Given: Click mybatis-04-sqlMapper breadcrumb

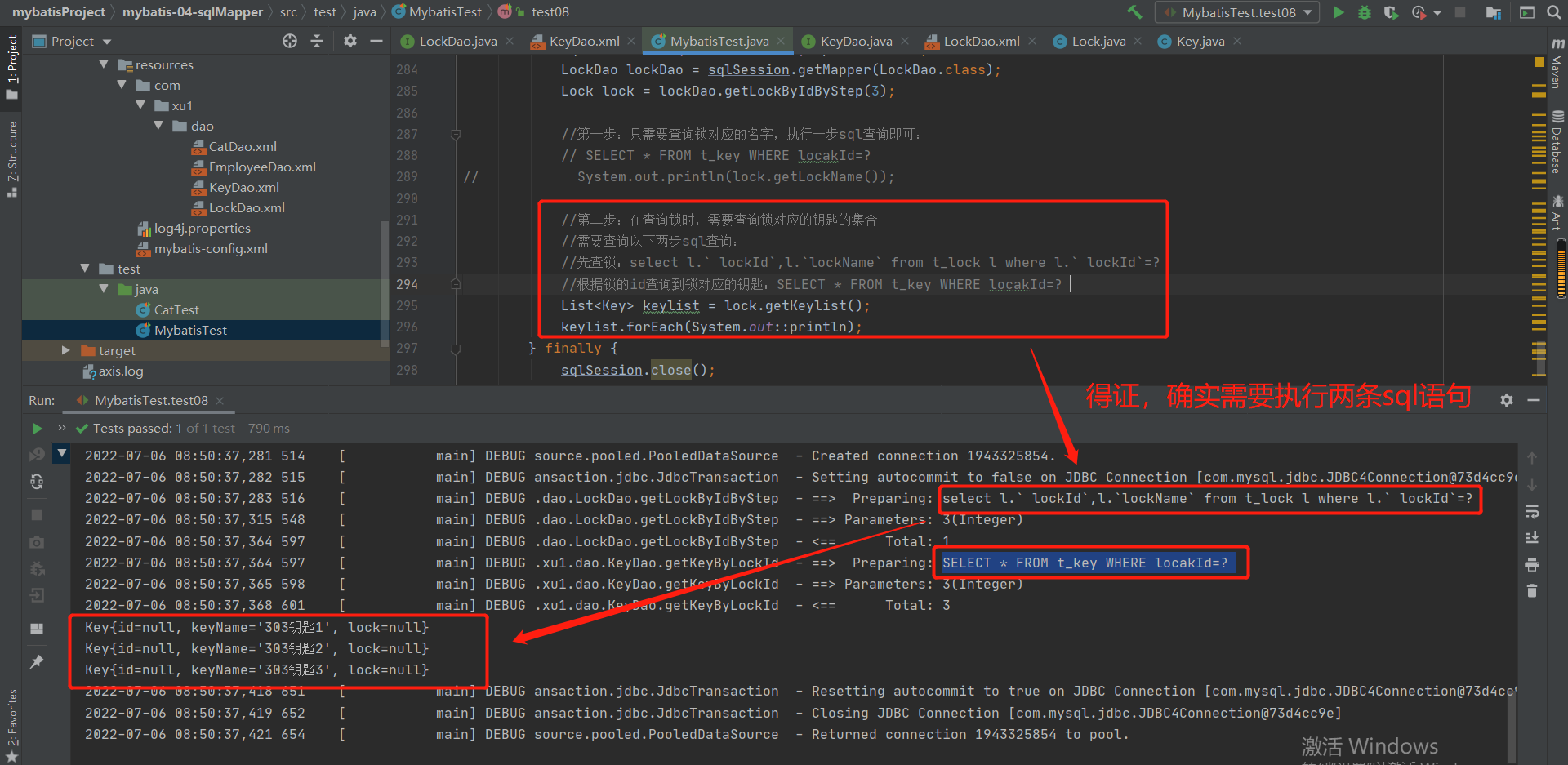Looking at the screenshot, I should [x=193, y=12].
